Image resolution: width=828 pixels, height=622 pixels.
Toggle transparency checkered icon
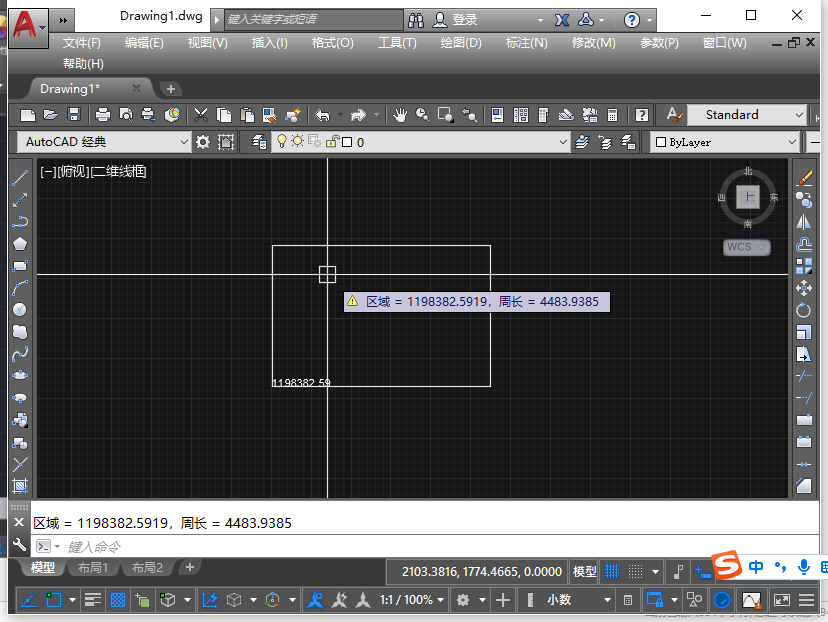[x=118, y=600]
